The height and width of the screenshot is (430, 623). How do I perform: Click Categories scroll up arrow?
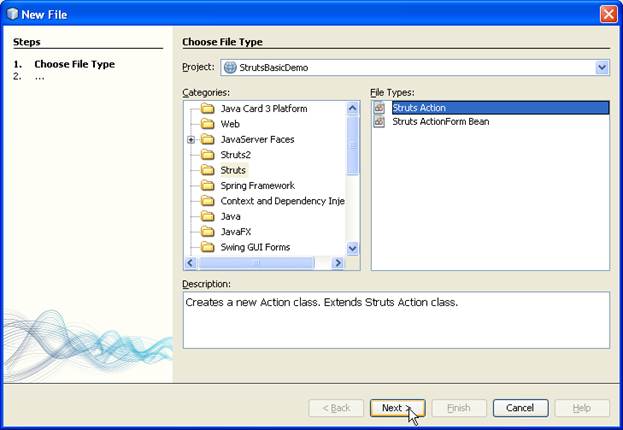(x=352, y=108)
